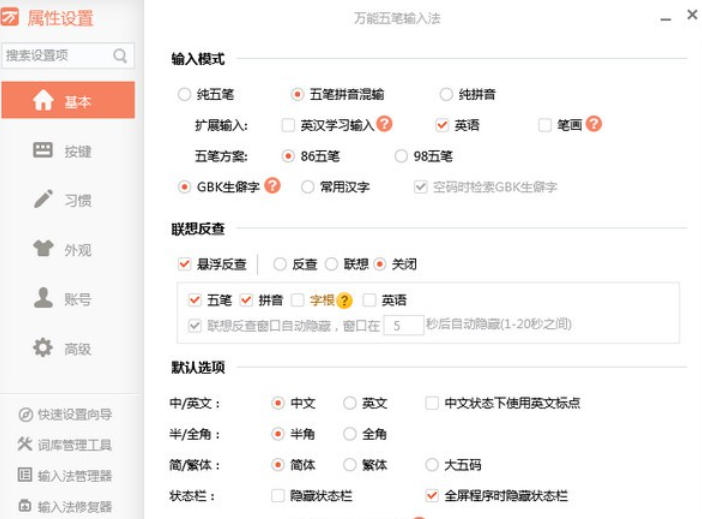The image size is (702, 519).
Task: Click the person icon for 账号
Action: [x=43, y=298]
